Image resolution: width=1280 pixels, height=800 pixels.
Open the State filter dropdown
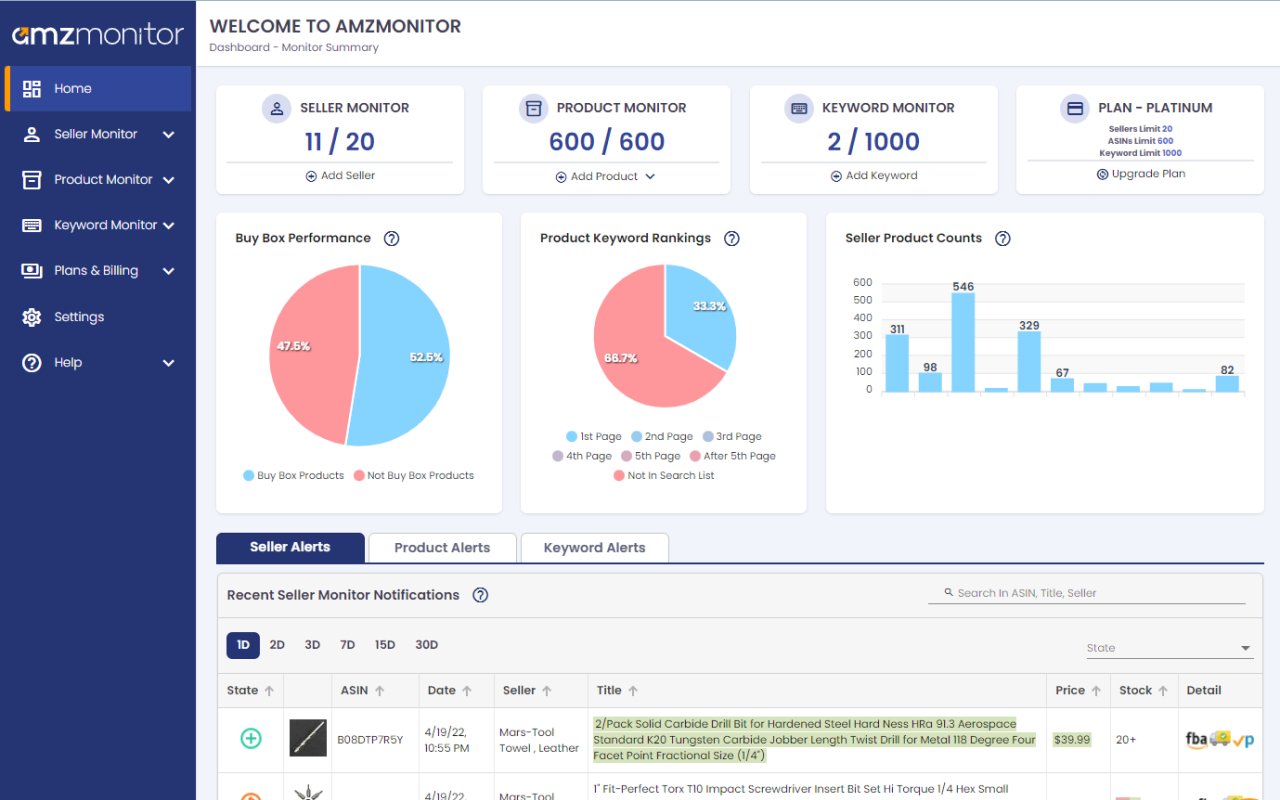click(x=1170, y=648)
